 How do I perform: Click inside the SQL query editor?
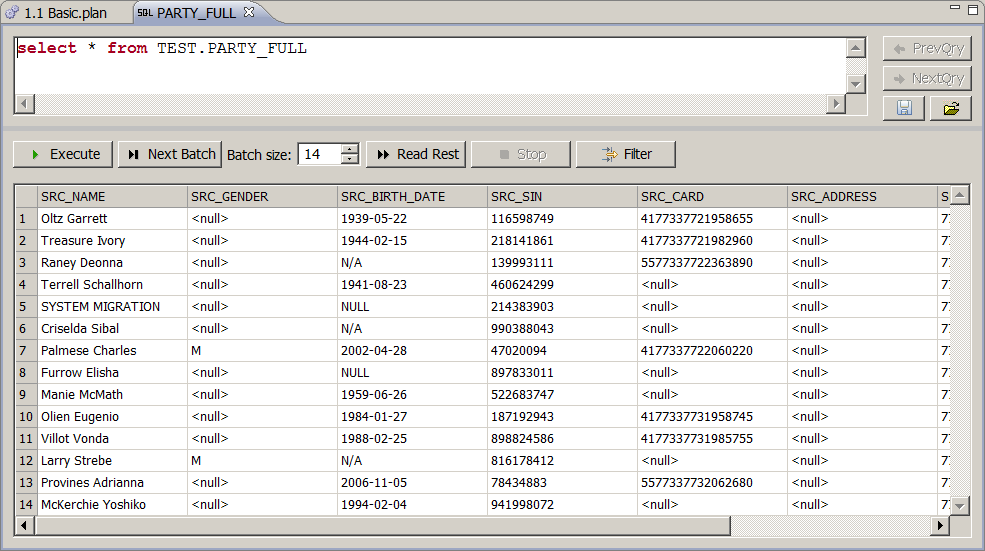430,65
